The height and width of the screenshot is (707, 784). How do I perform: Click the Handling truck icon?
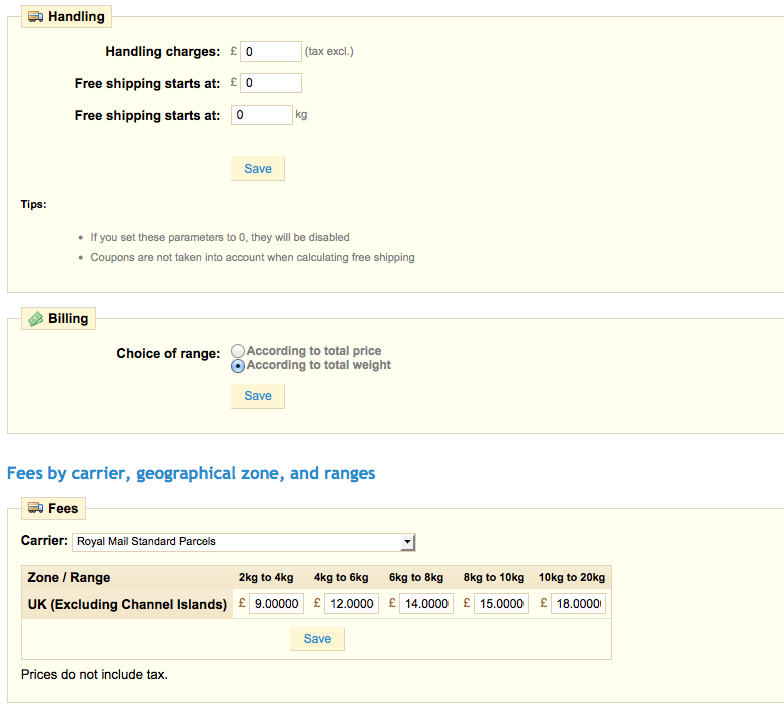(35, 17)
